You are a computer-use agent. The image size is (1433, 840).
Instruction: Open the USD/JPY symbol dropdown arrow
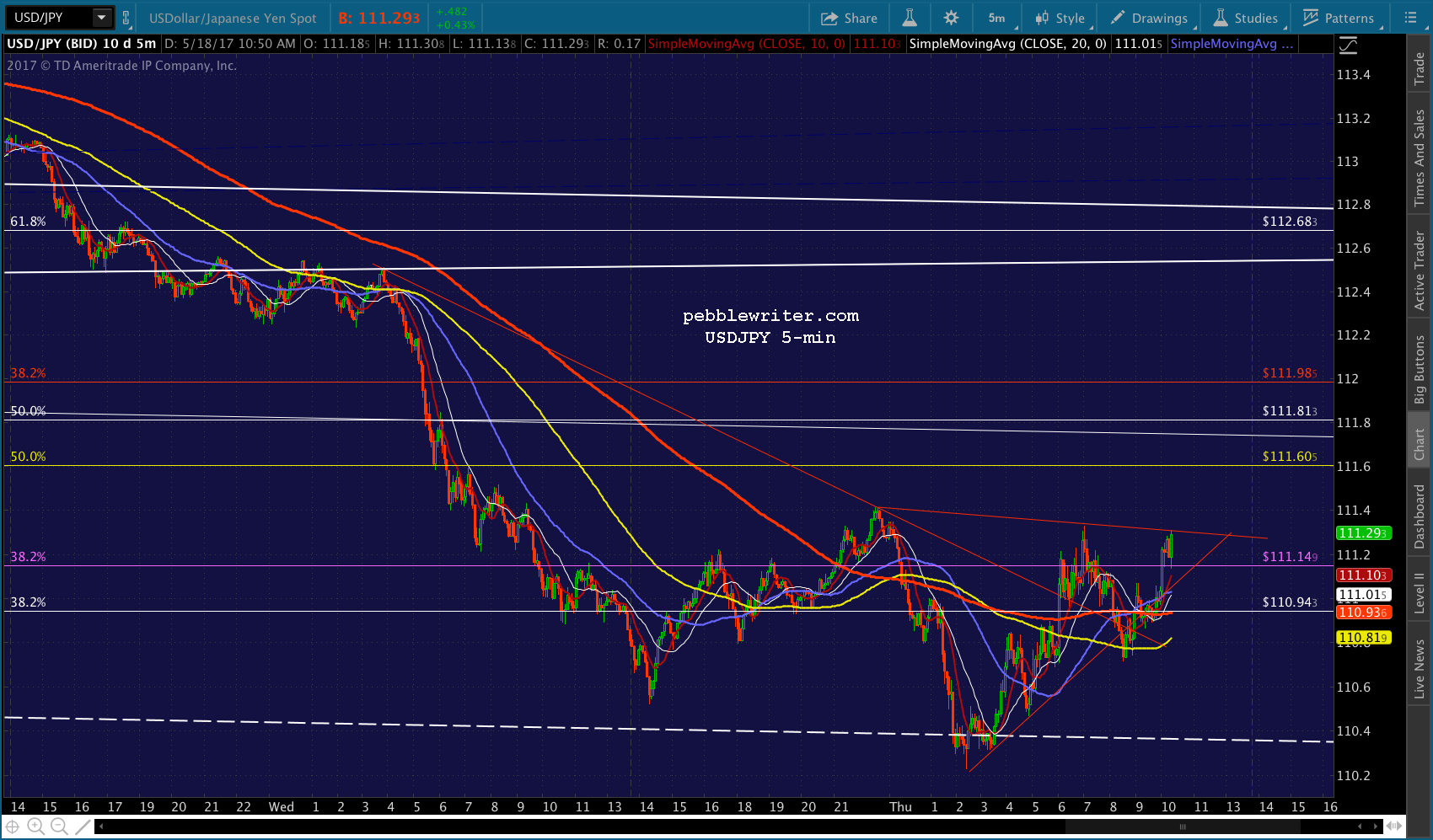click(102, 17)
